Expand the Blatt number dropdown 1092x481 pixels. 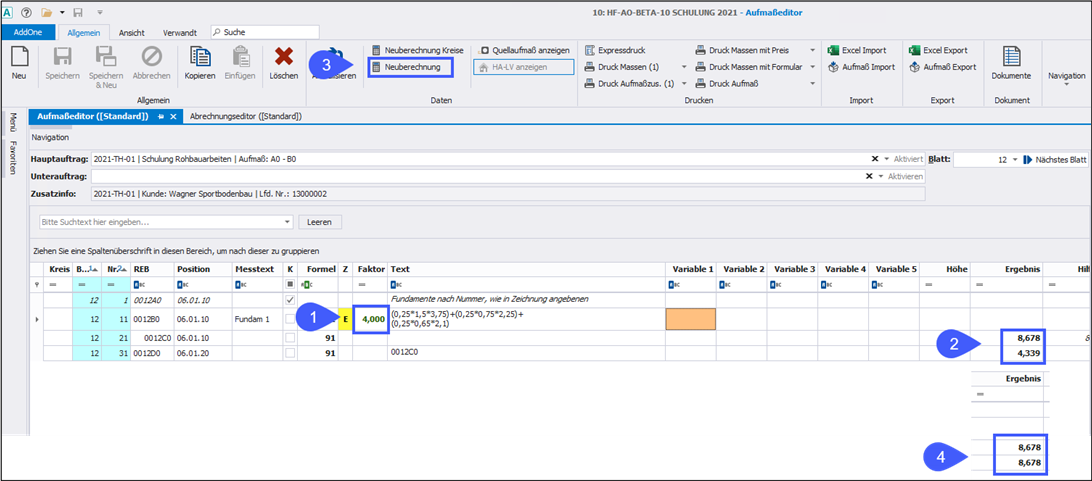pyautogui.click(x=1014, y=160)
